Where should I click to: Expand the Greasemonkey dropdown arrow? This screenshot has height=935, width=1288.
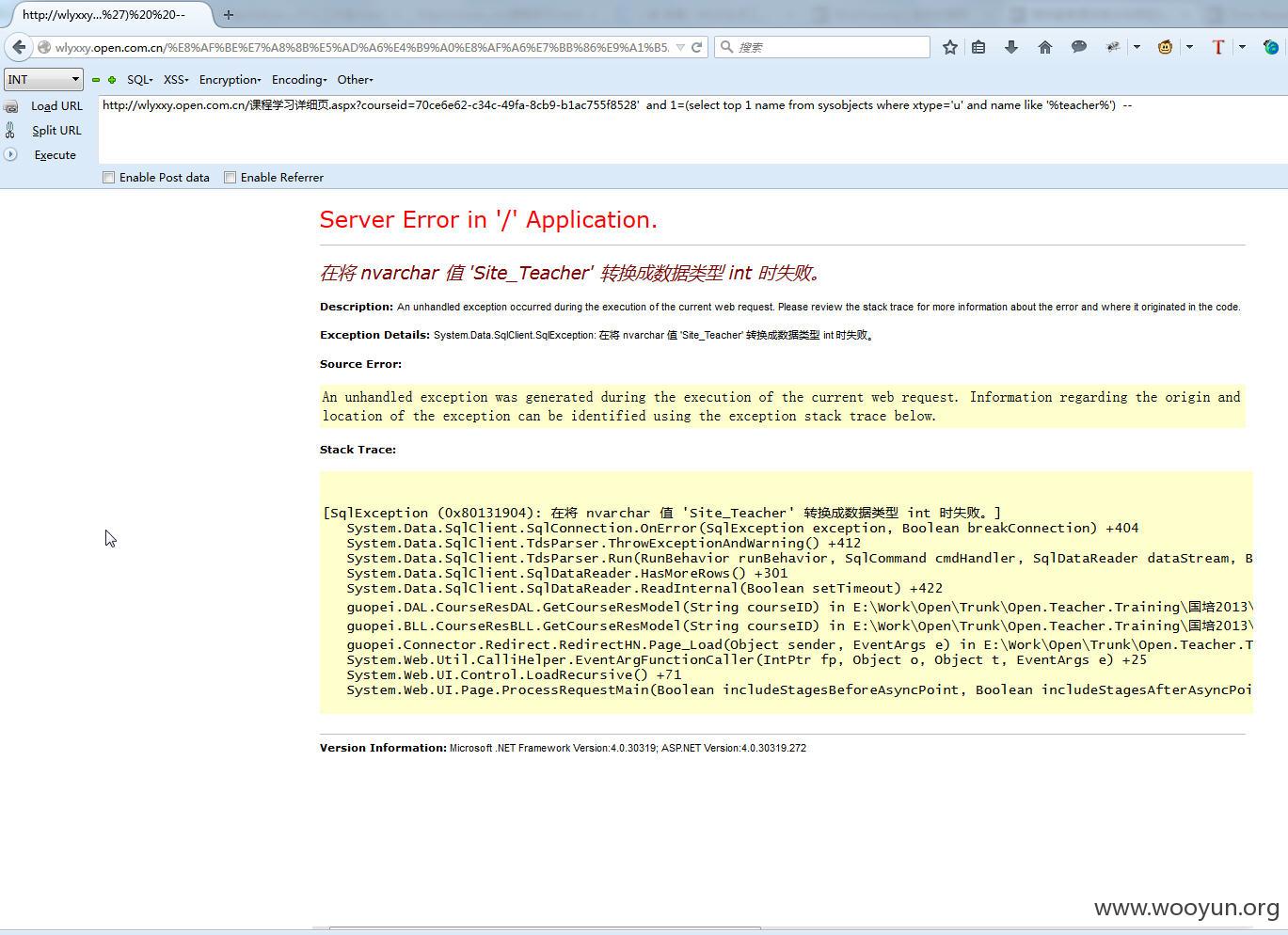coord(1189,47)
